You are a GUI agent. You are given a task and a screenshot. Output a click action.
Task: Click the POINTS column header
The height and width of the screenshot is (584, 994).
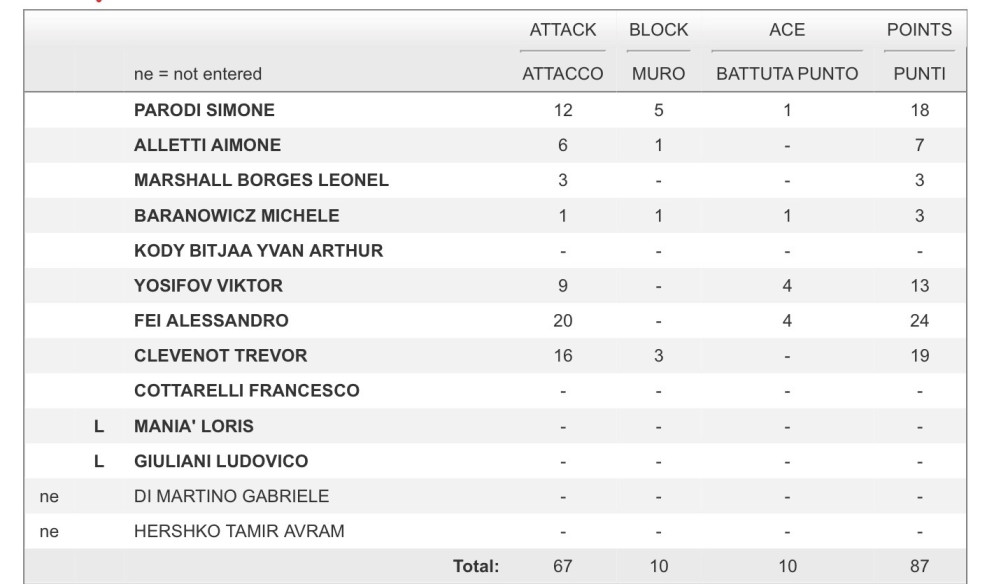point(919,30)
